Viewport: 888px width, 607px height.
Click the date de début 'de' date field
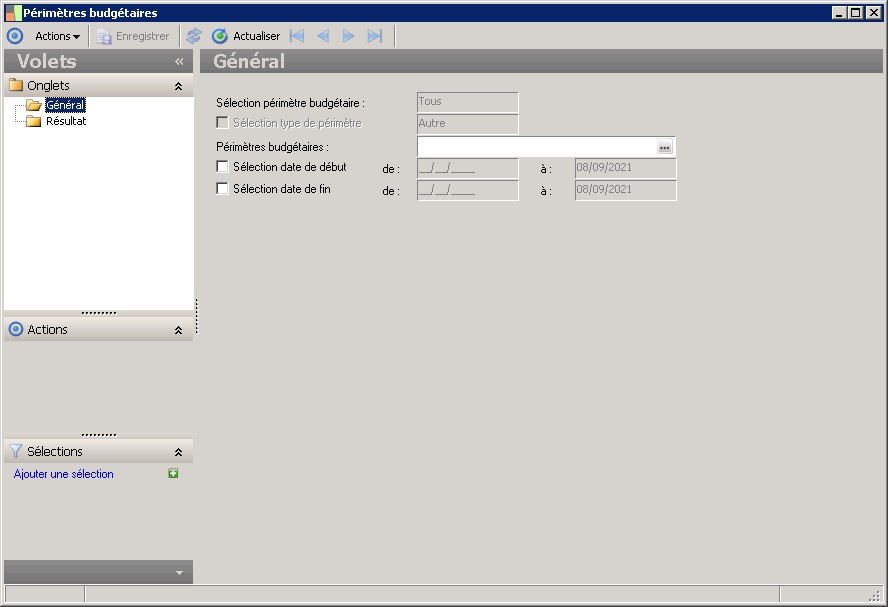tap(468, 168)
